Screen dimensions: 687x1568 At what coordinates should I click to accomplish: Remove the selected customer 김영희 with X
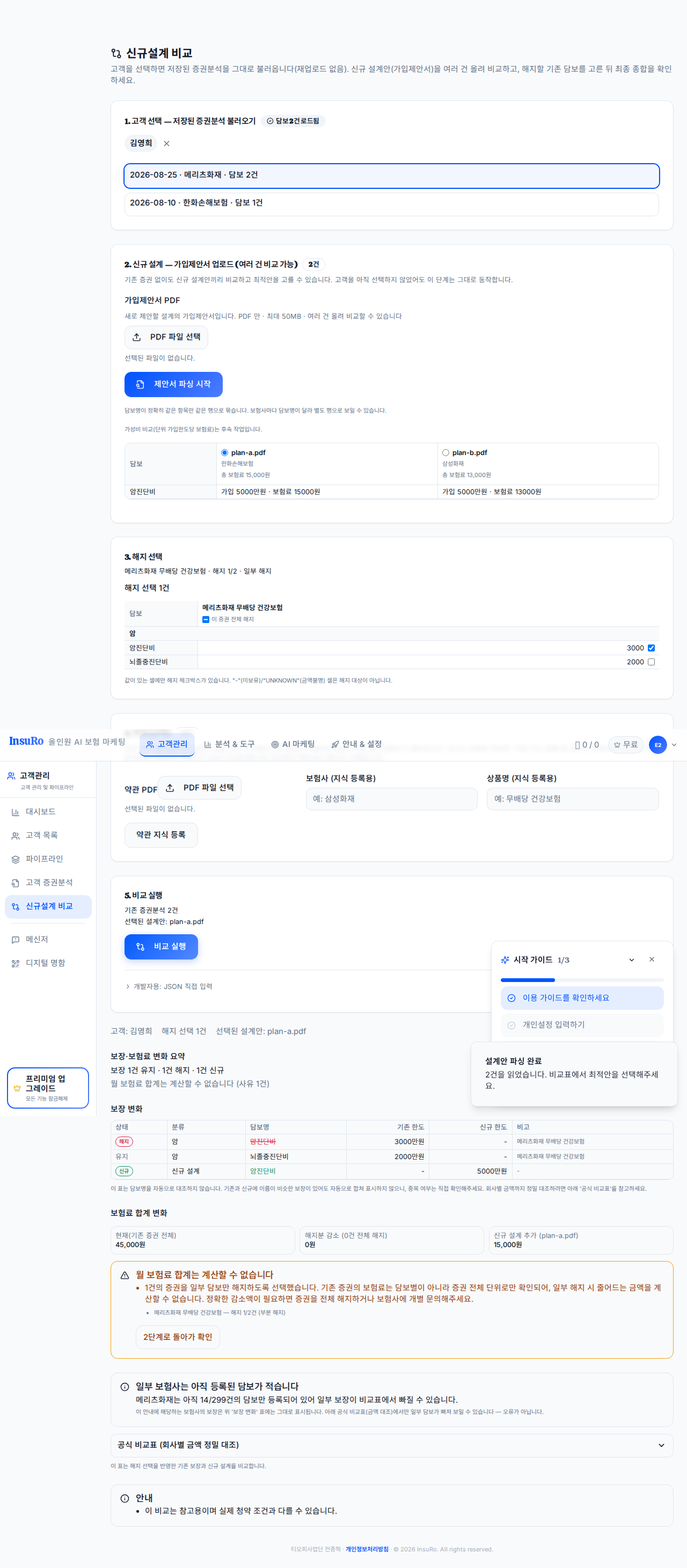click(166, 144)
